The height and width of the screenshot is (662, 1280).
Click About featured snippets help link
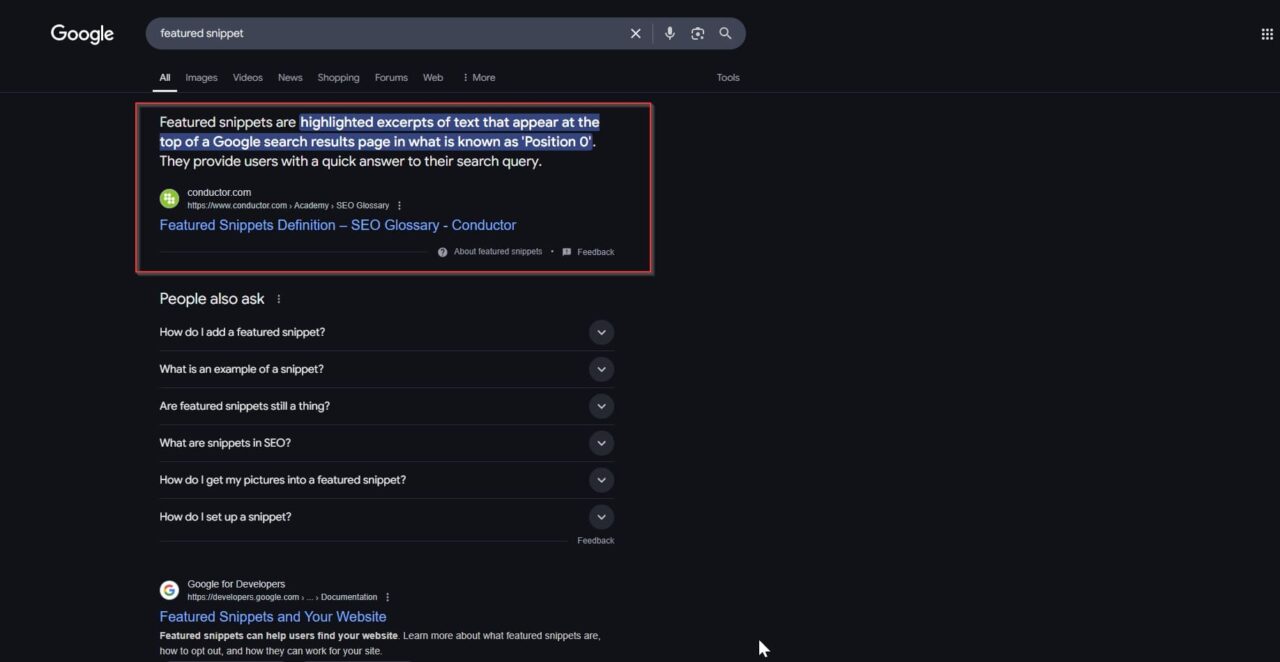[x=497, y=252]
